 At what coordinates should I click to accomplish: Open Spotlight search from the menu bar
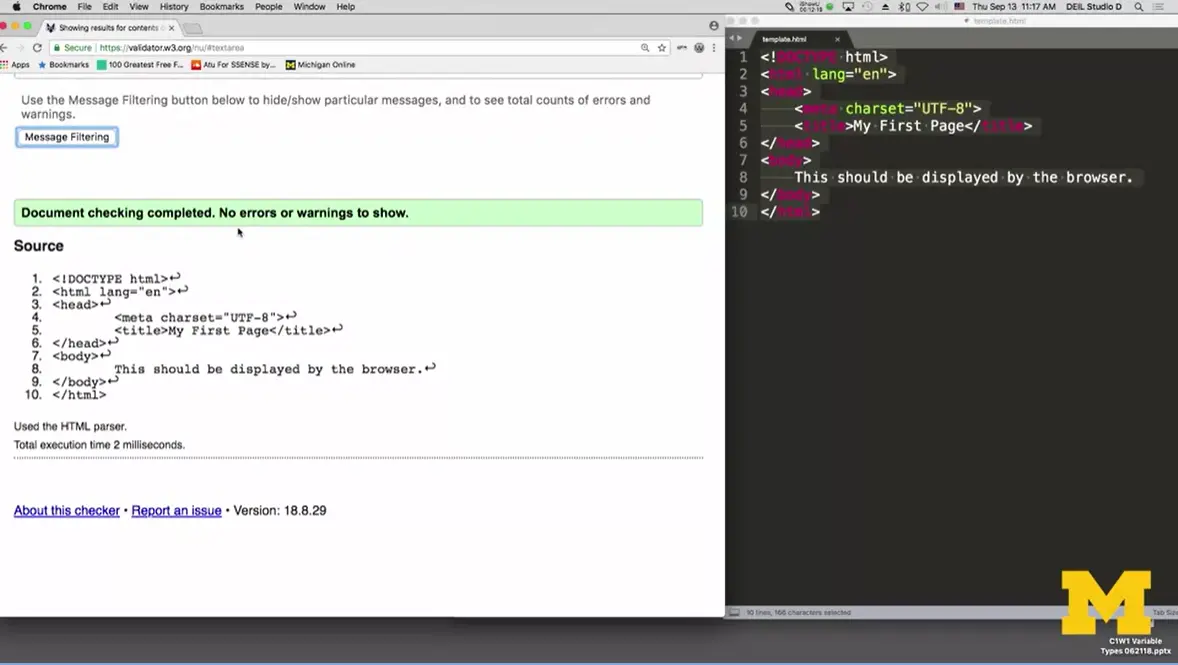(x=1137, y=6)
